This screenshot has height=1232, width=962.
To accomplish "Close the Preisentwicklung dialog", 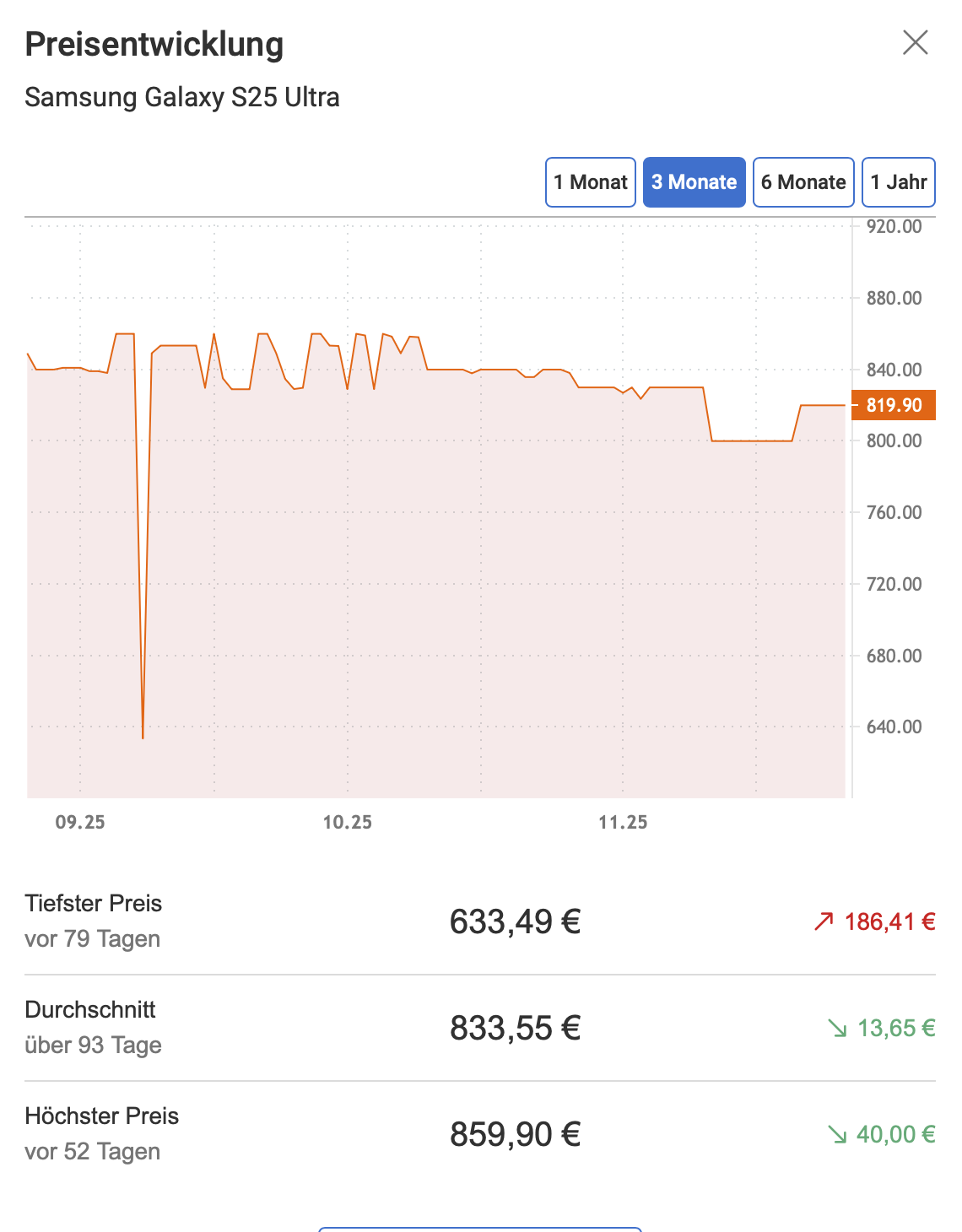I will 915,42.
